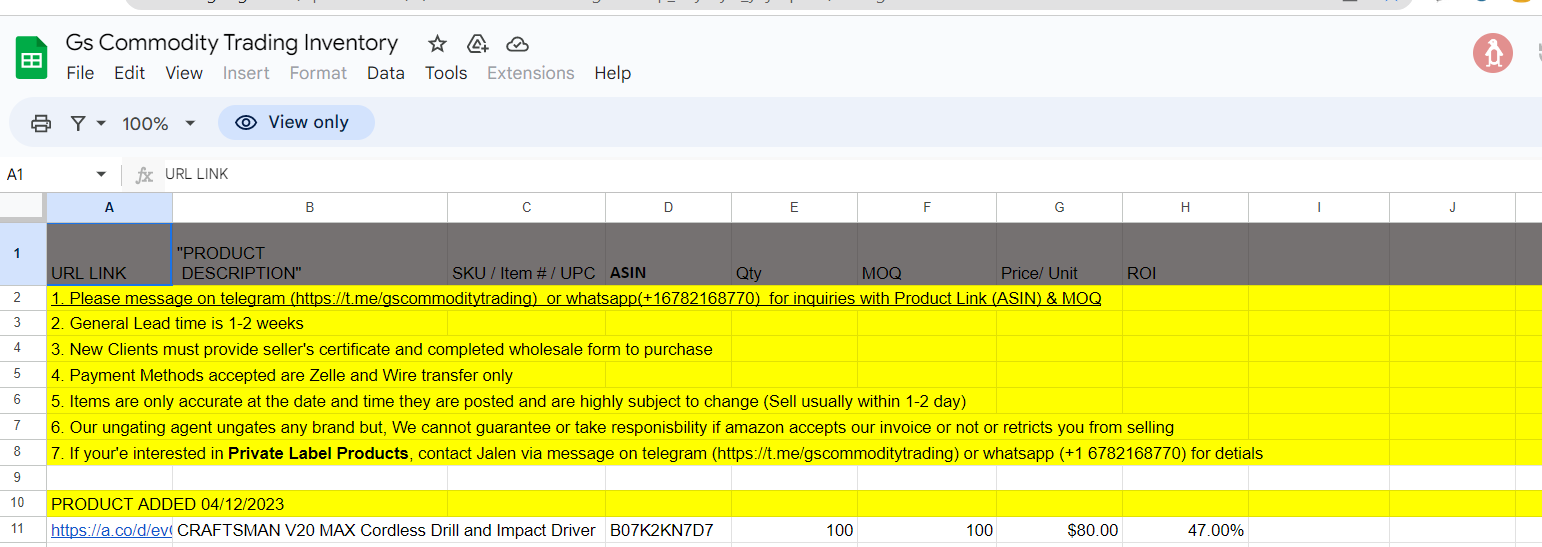This screenshot has width=1542, height=547.
Task: Select column B header
Action: coord(310,207)
